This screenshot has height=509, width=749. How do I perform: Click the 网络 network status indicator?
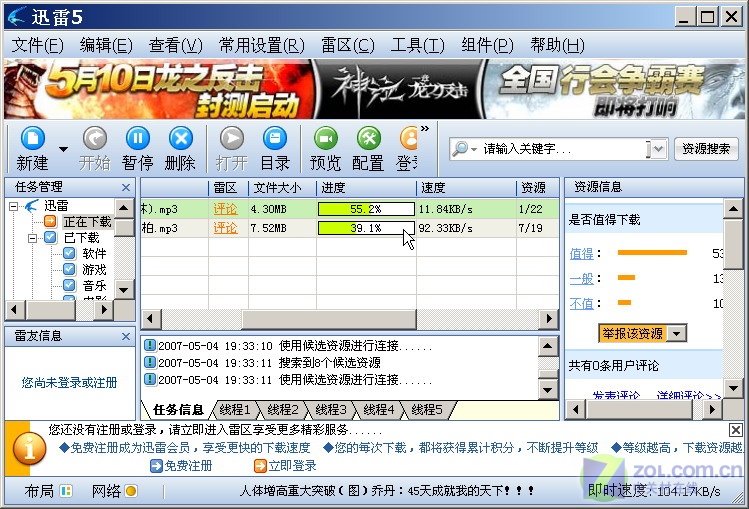[x=131, y=490]
